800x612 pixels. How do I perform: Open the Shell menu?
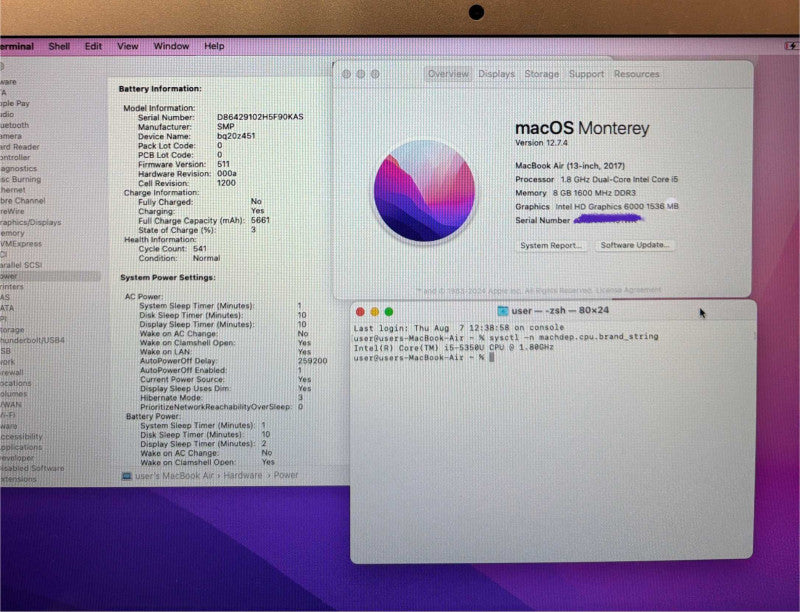coord(59,46)
